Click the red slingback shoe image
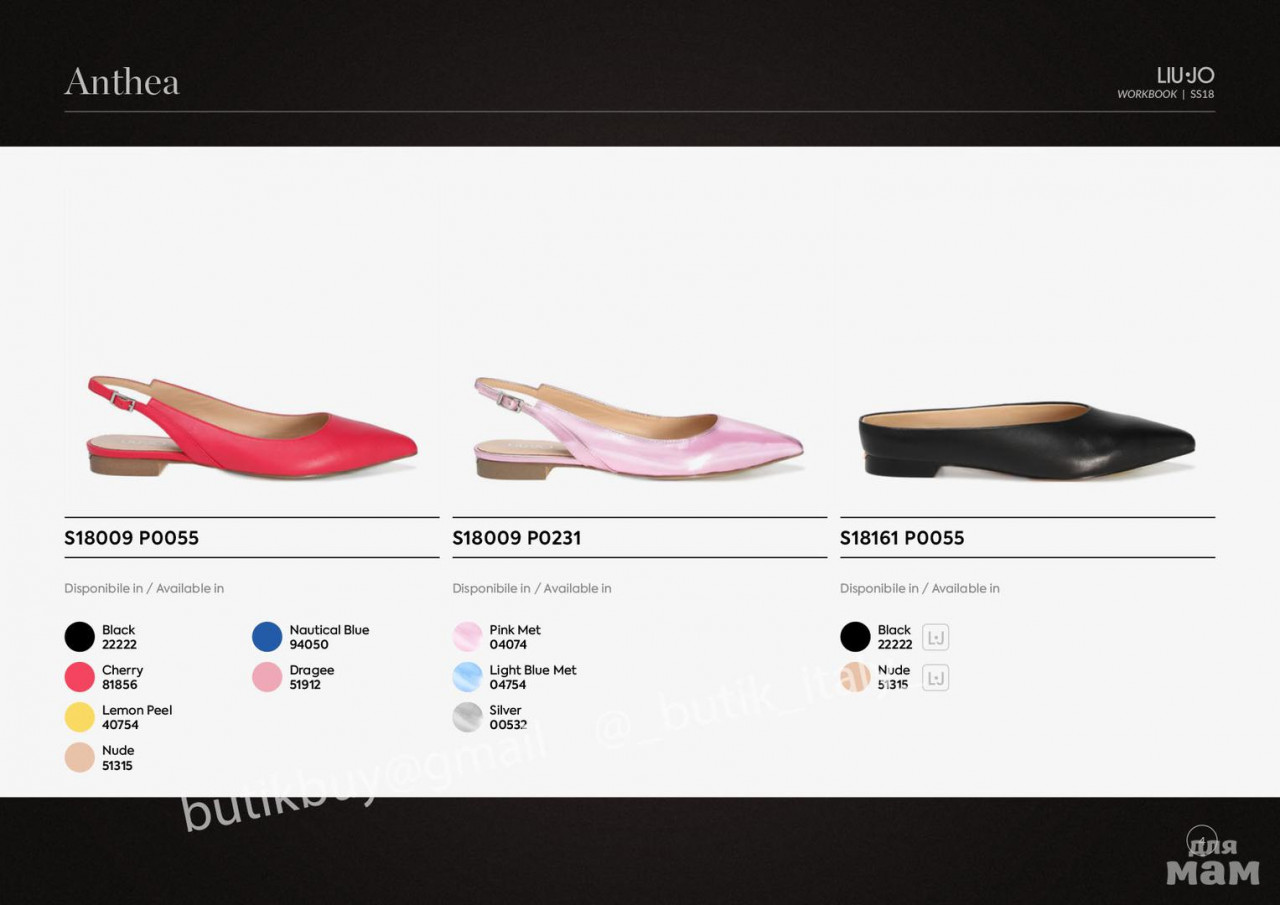This screenshot has width=1280, height=905. (x=252, y=427)
